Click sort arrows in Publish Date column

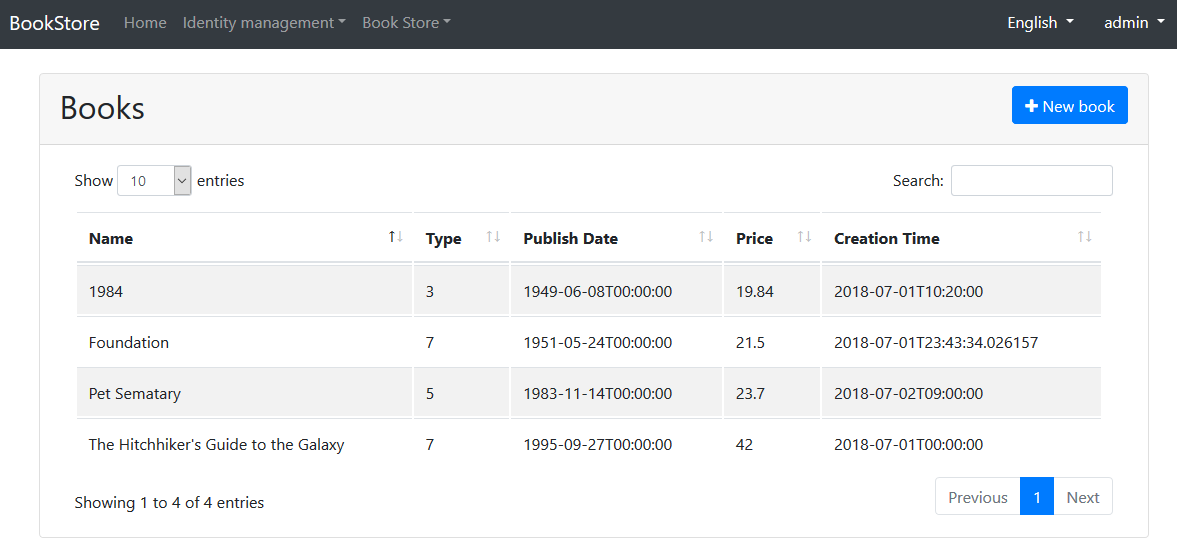point(706,237)
